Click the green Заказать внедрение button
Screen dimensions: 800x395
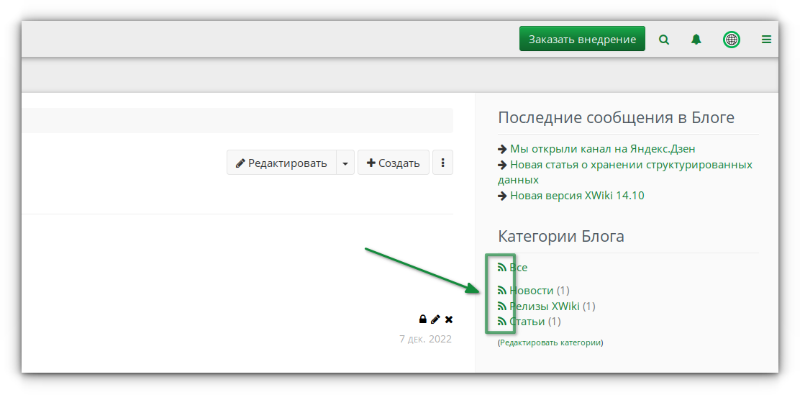(x=582, y=39)
